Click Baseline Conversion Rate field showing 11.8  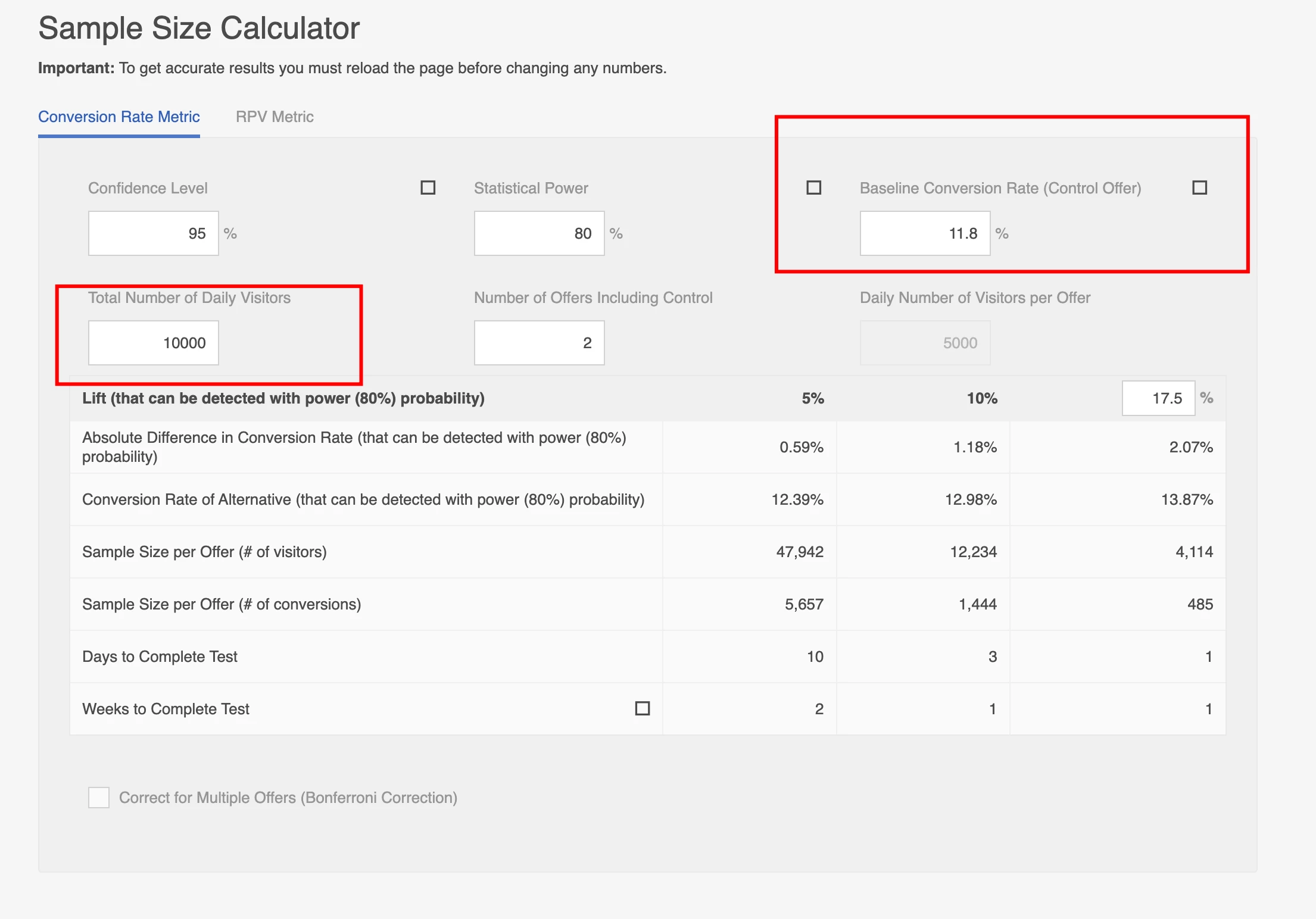(x=925, y=233)
